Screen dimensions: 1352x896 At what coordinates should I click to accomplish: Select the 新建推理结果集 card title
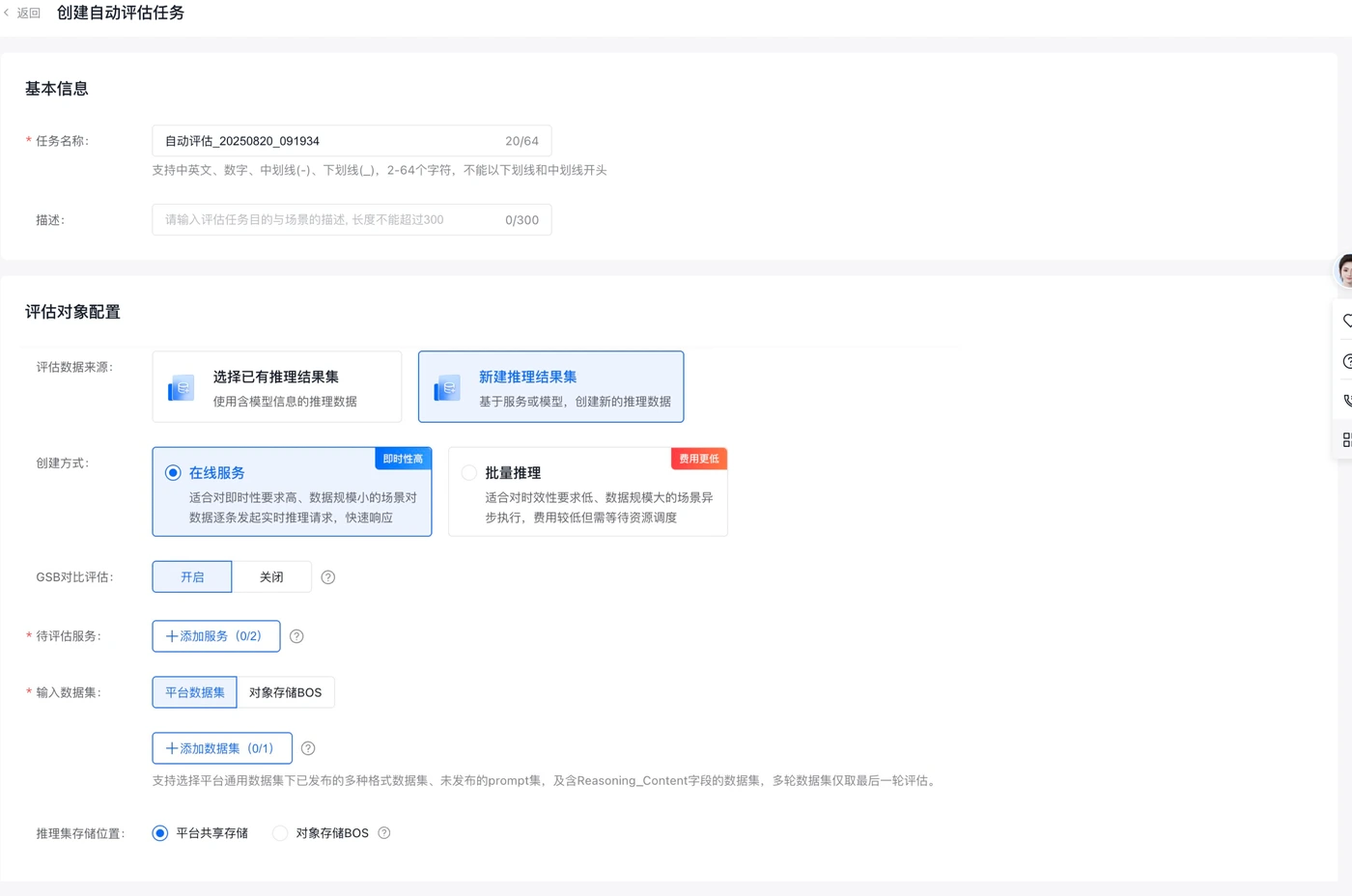click(x=528, y=377)
